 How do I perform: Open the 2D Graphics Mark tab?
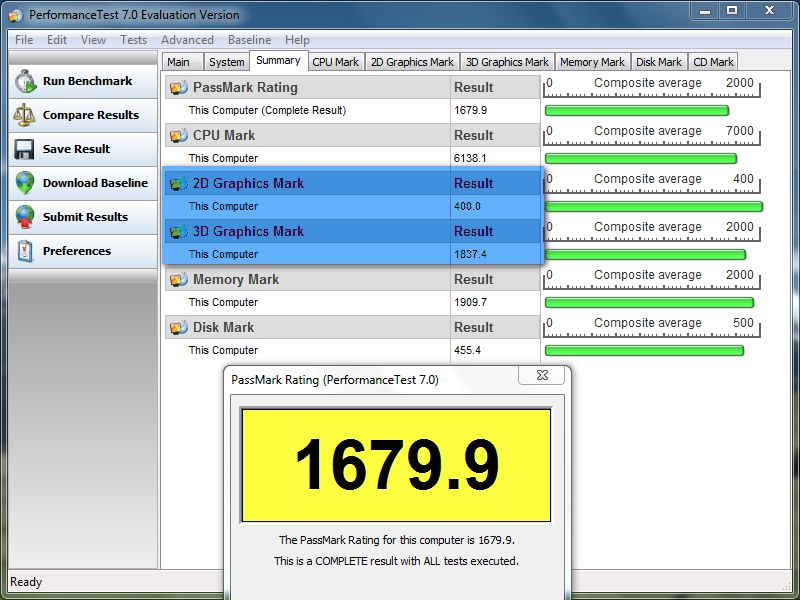[412, 62]
